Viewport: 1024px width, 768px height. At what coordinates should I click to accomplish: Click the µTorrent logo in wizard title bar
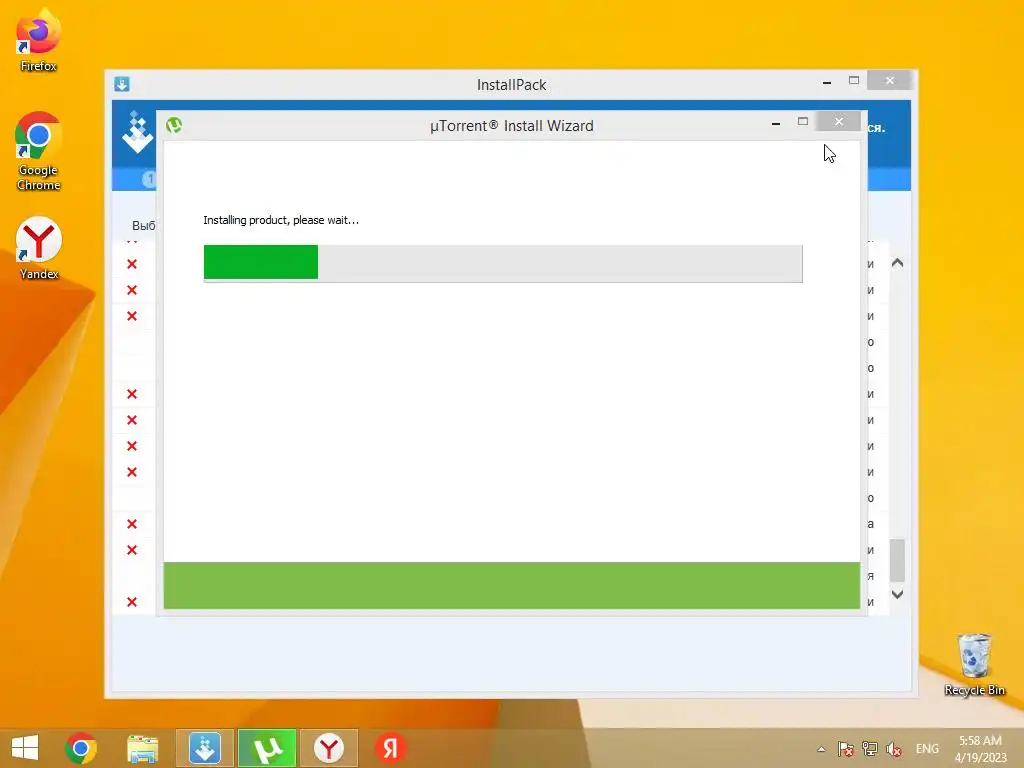174,125
